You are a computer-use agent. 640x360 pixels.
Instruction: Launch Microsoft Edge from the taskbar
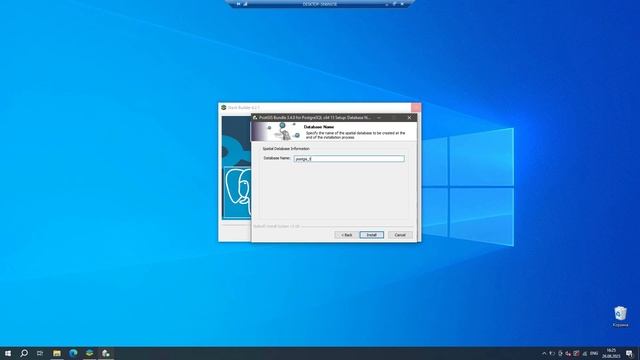click(73, 353)
